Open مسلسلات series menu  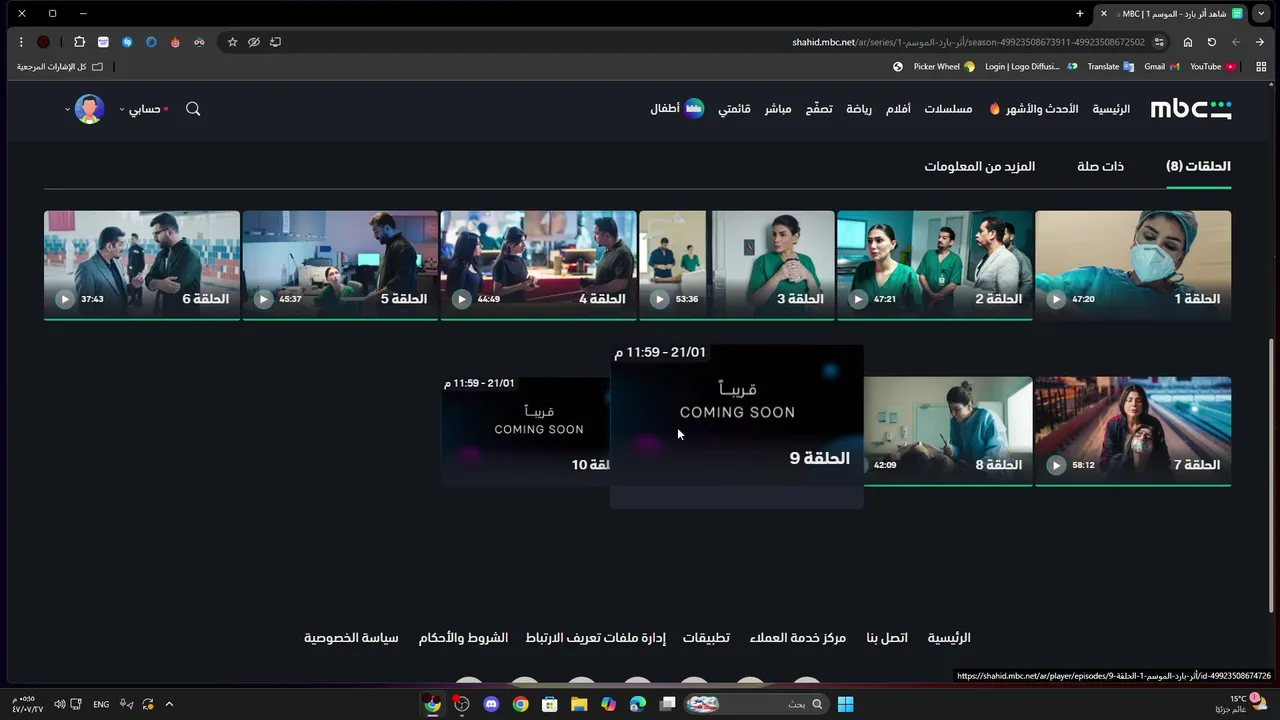click(x=948, y=109)
